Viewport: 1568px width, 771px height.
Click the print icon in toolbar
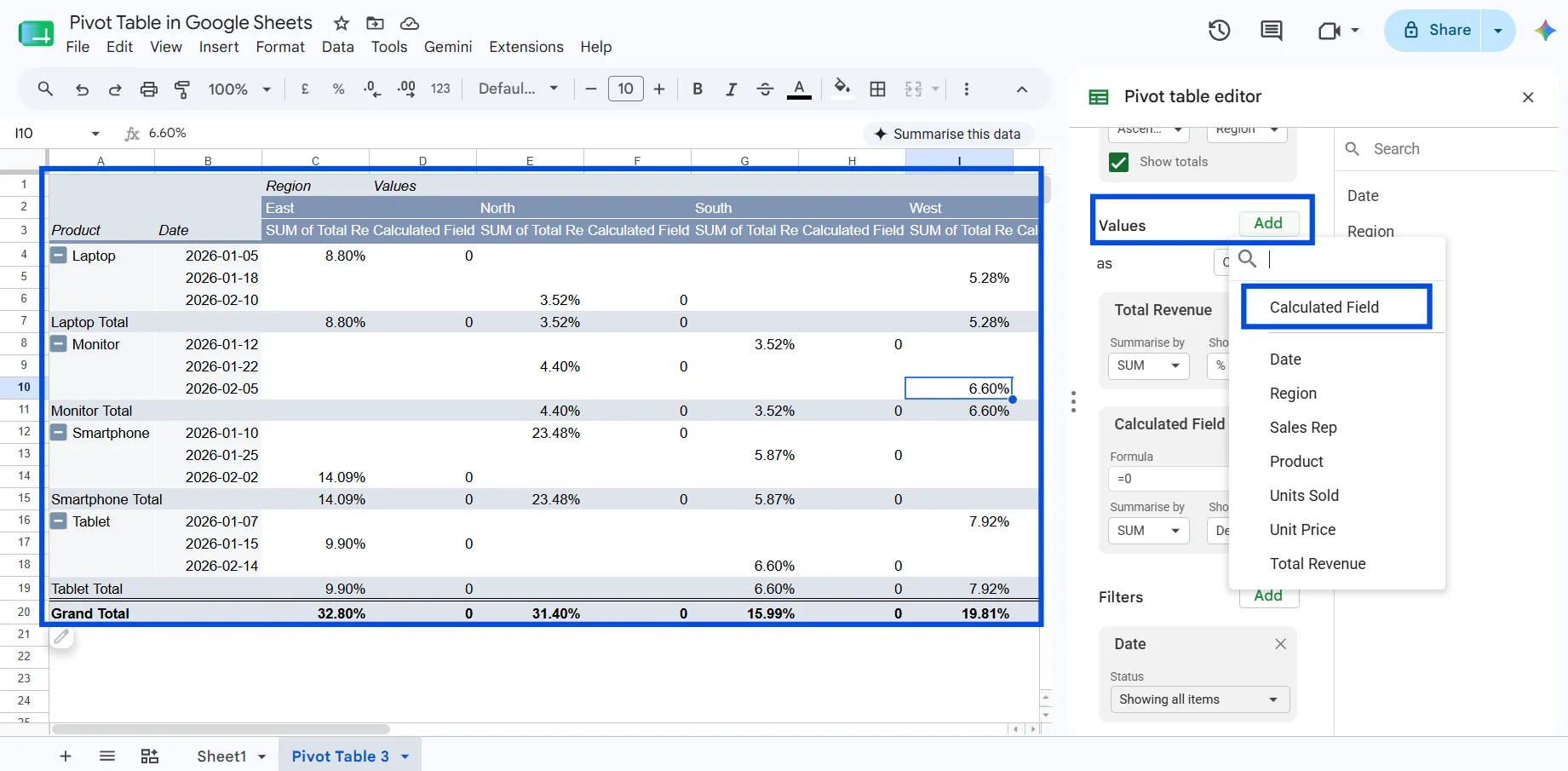pyautogui.click(x=149, y=89)
